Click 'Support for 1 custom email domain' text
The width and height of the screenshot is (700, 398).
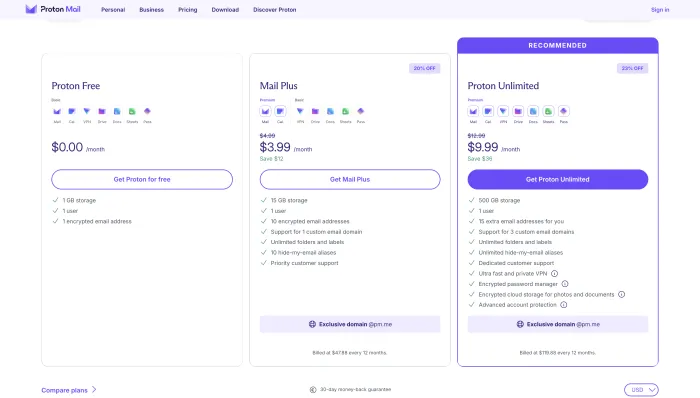point(316,232)
